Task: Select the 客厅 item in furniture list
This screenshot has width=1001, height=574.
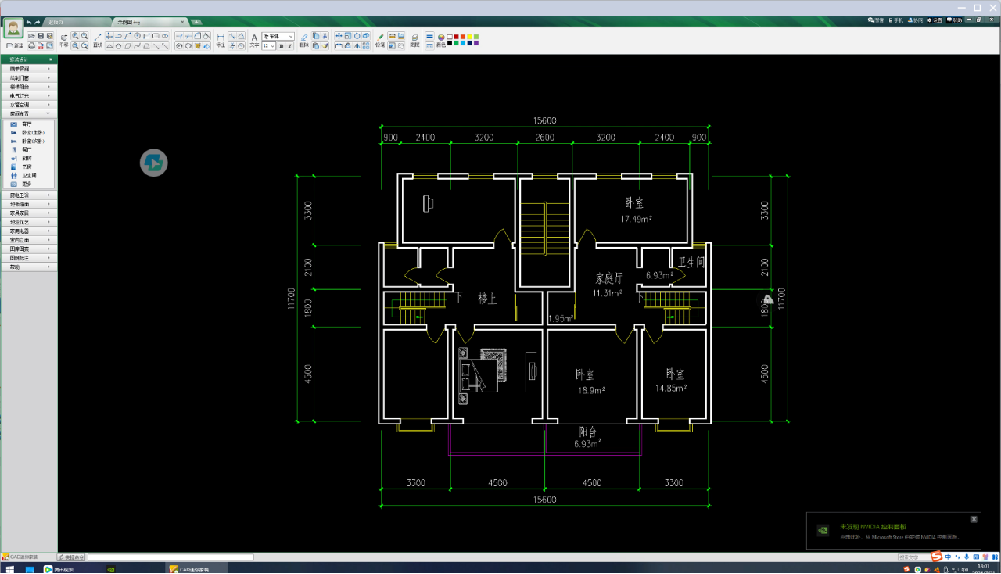Action: point(27,124)
